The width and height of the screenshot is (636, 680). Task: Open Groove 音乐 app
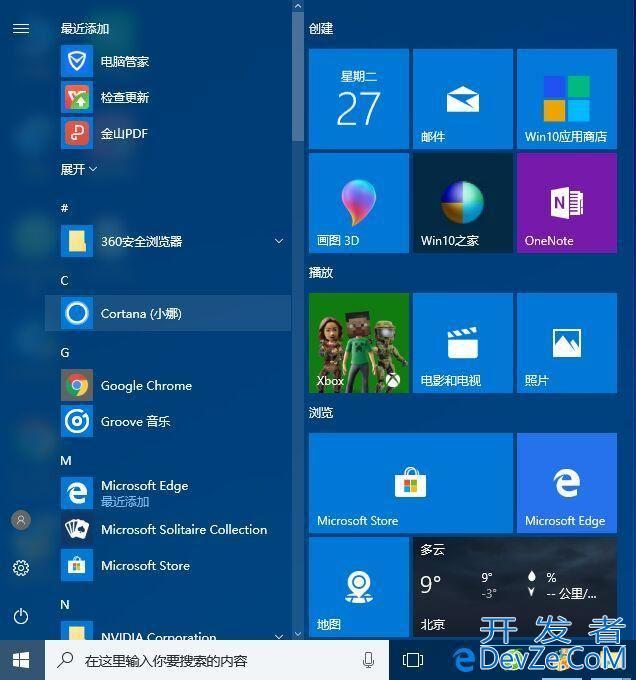click(x=168, y=421)
